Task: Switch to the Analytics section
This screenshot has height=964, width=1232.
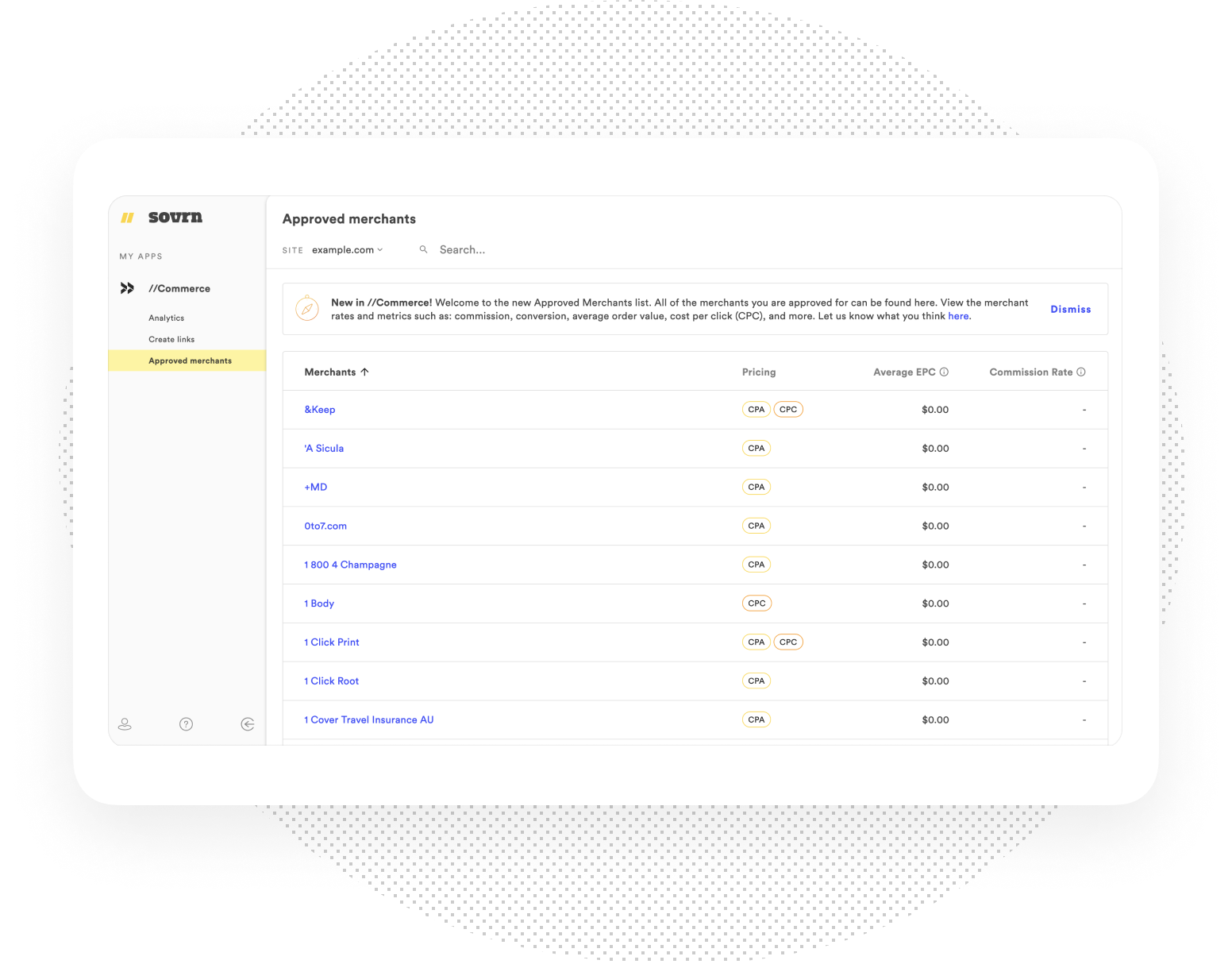Action: 166,318
